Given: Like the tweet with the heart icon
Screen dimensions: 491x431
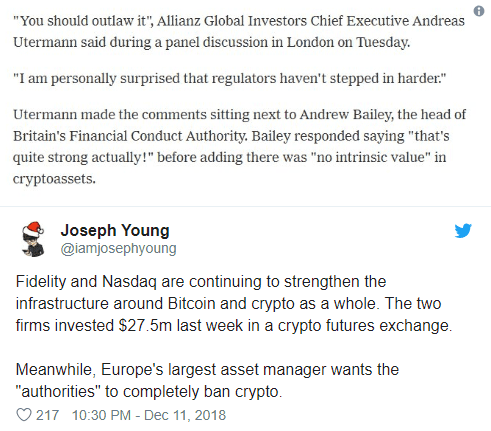Looking at the screenshot, I should [x=24, y=415].
